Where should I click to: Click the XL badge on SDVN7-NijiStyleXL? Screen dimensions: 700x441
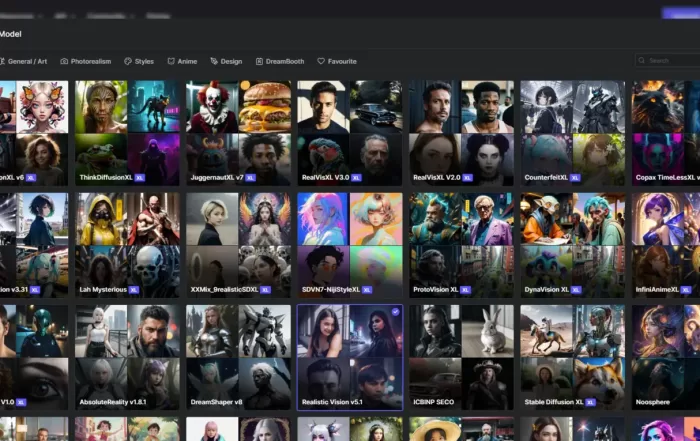tap(367, 290)
